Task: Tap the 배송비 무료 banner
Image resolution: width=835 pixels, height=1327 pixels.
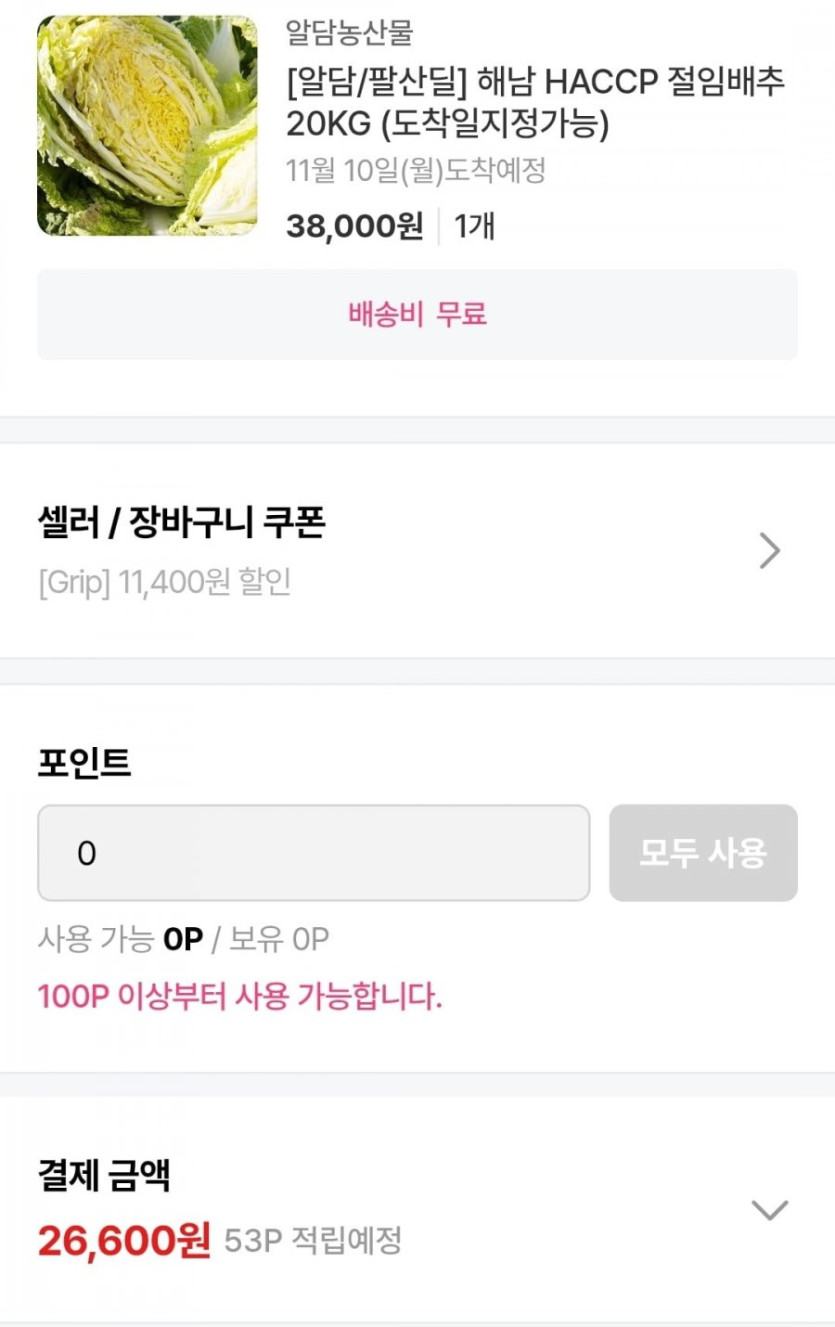Action: (417, 314)
